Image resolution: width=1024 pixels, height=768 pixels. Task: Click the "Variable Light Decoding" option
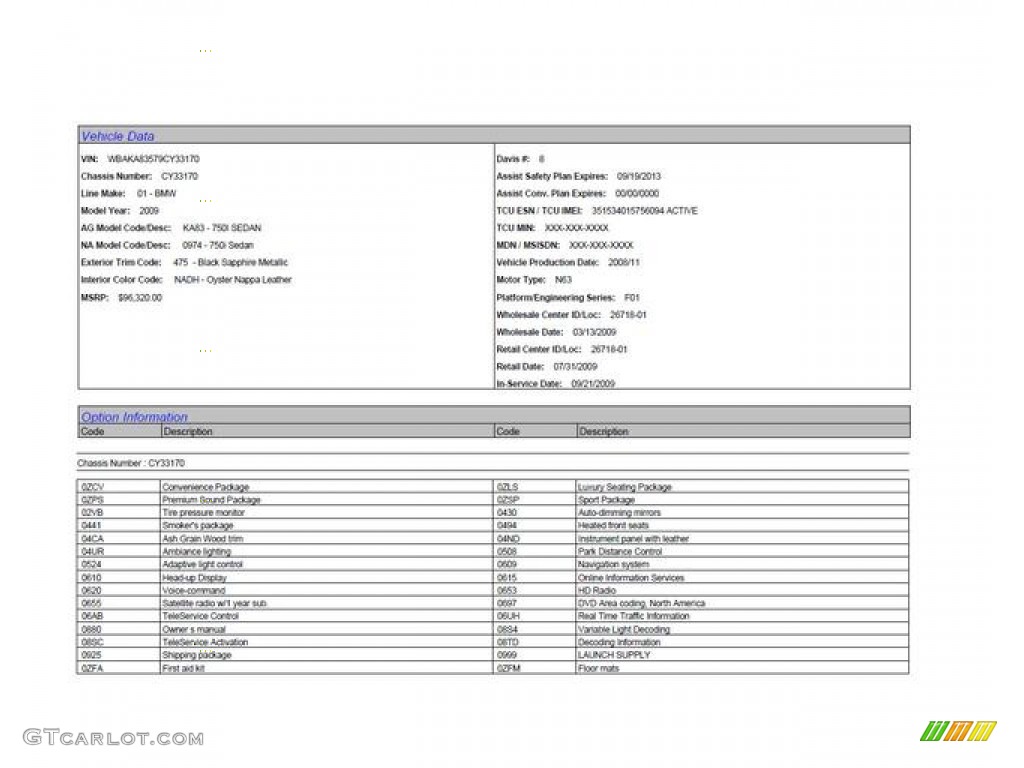coord(624,630)
